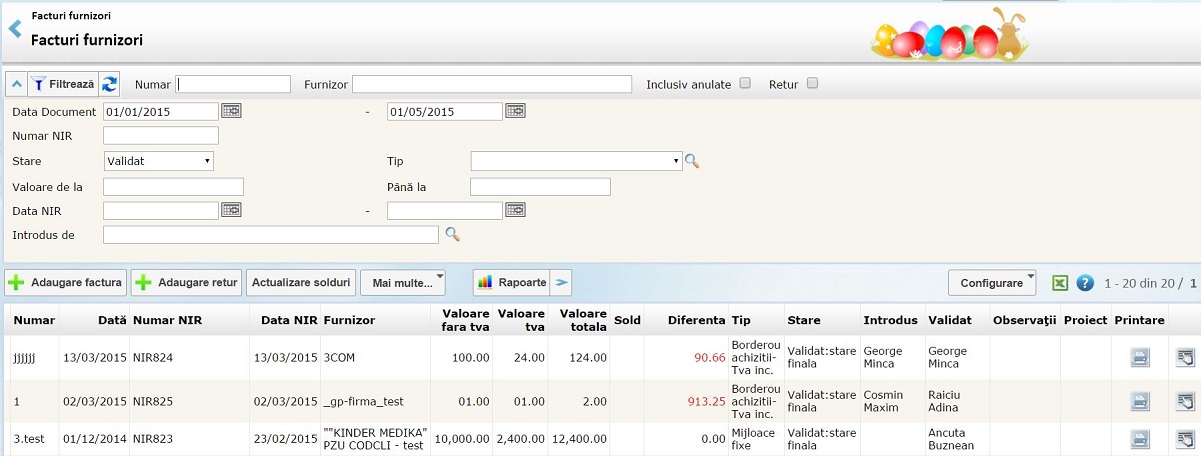Screen dimensions: 1201x456
Task: Click the Adaugare factura button
Action: [66, 283]
